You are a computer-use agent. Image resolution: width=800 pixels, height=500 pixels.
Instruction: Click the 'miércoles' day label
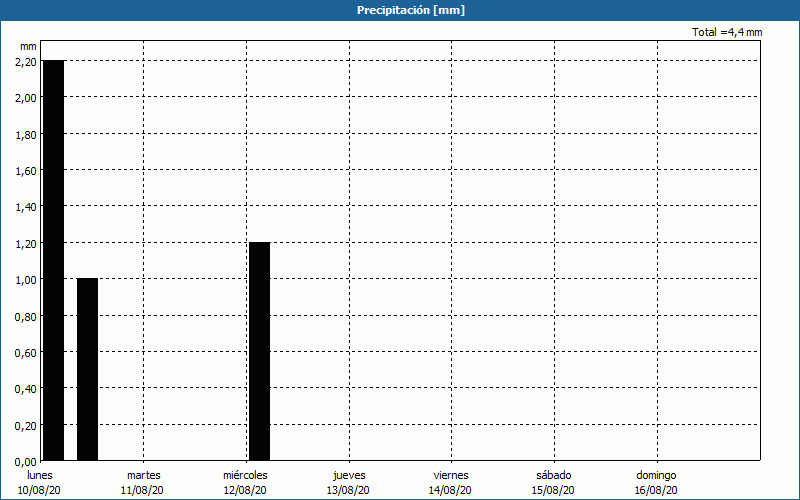tap(245, 475)
